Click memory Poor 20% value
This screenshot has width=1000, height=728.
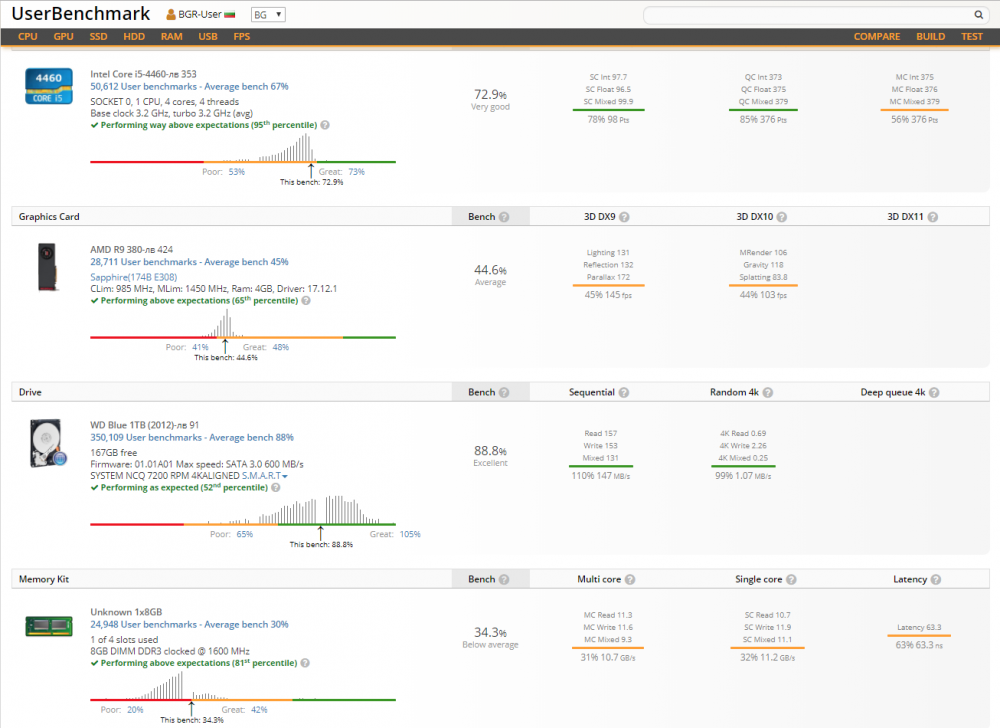(135, 710)
